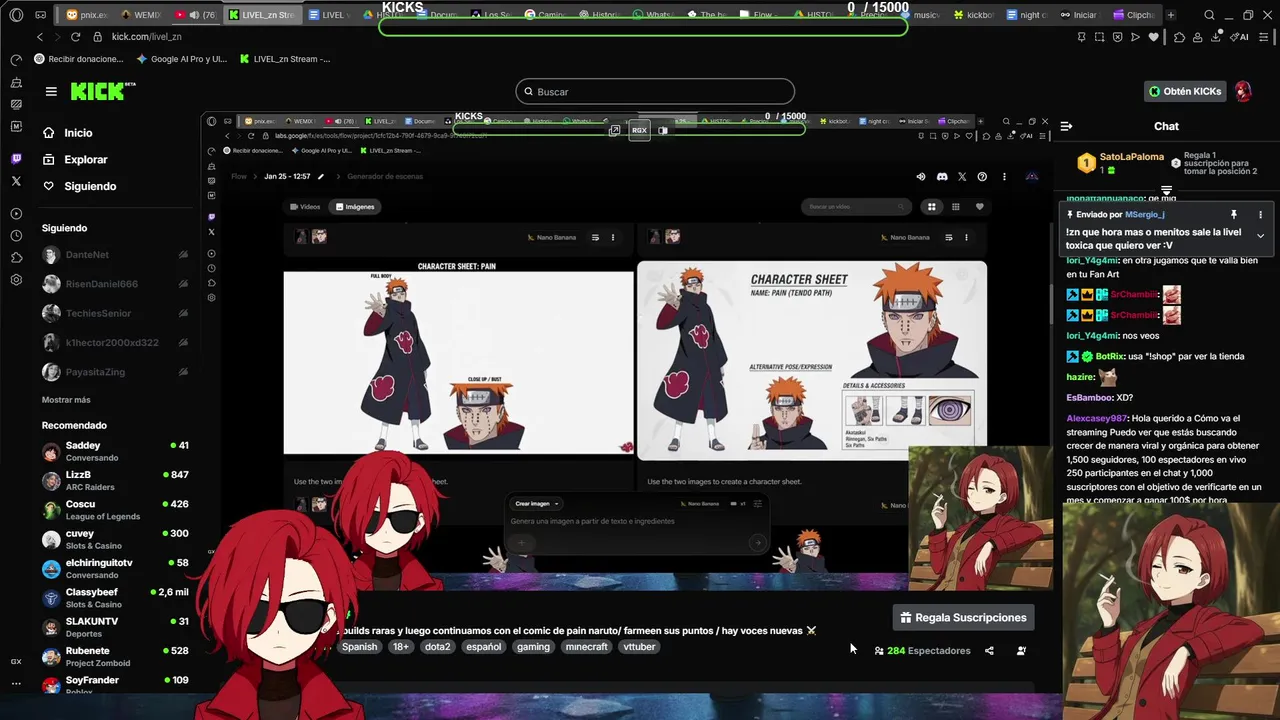
Task: Open browser tab search magnifier
Action: pos(1209,15)
